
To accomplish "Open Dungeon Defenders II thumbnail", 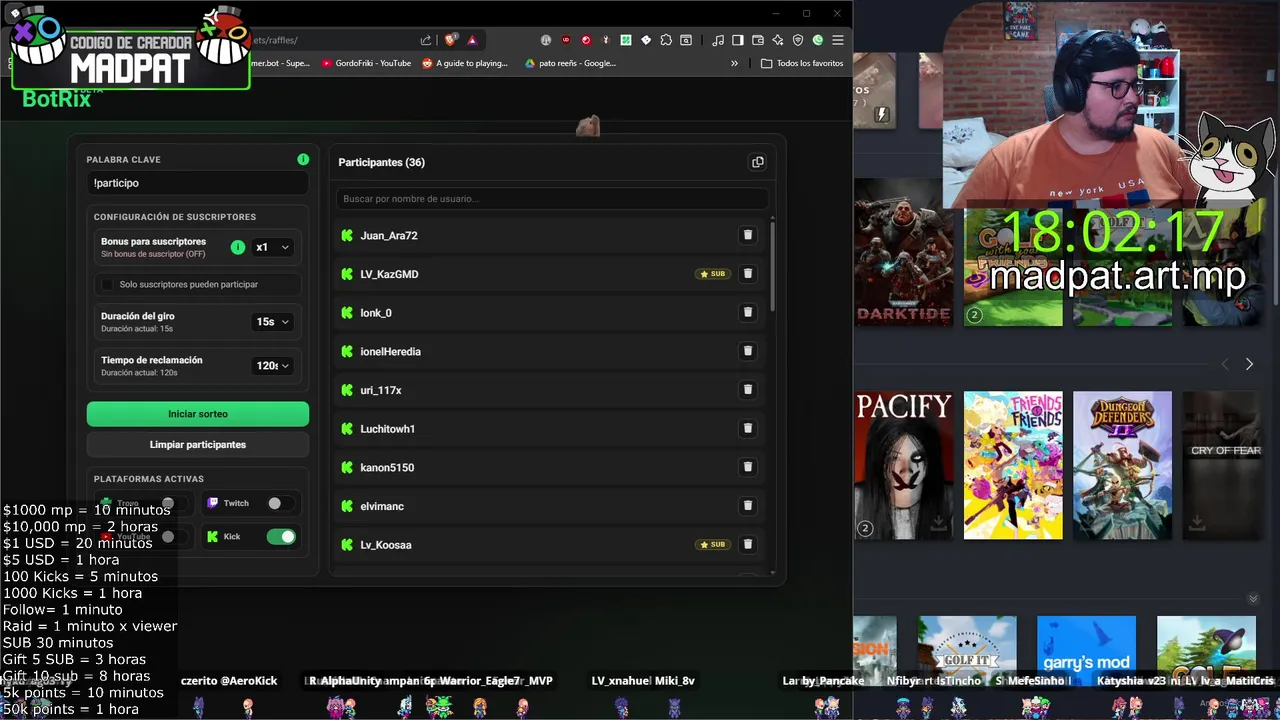I will pyautogui.click(x=1122, y=465).
